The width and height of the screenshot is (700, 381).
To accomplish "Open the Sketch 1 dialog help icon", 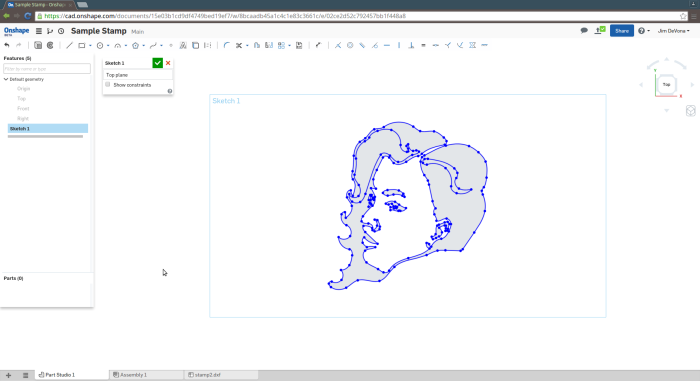I will [170, 91].
